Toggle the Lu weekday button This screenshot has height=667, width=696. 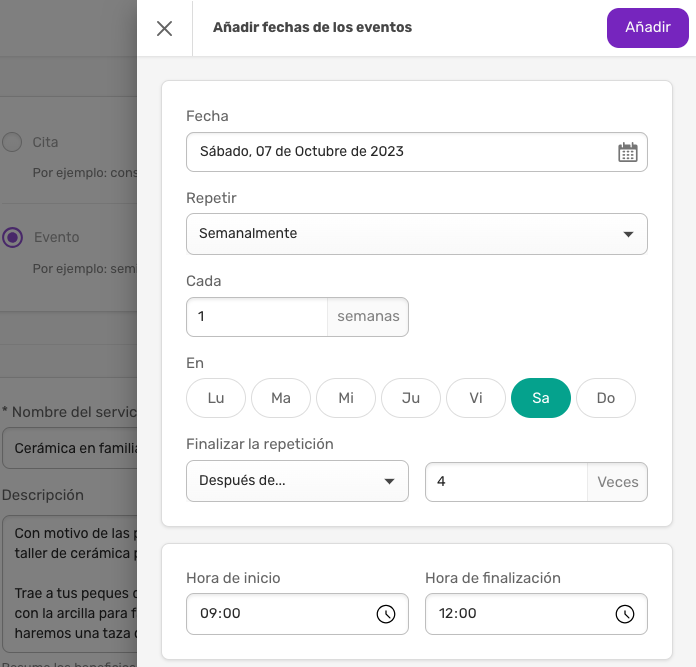coord(216,398)
